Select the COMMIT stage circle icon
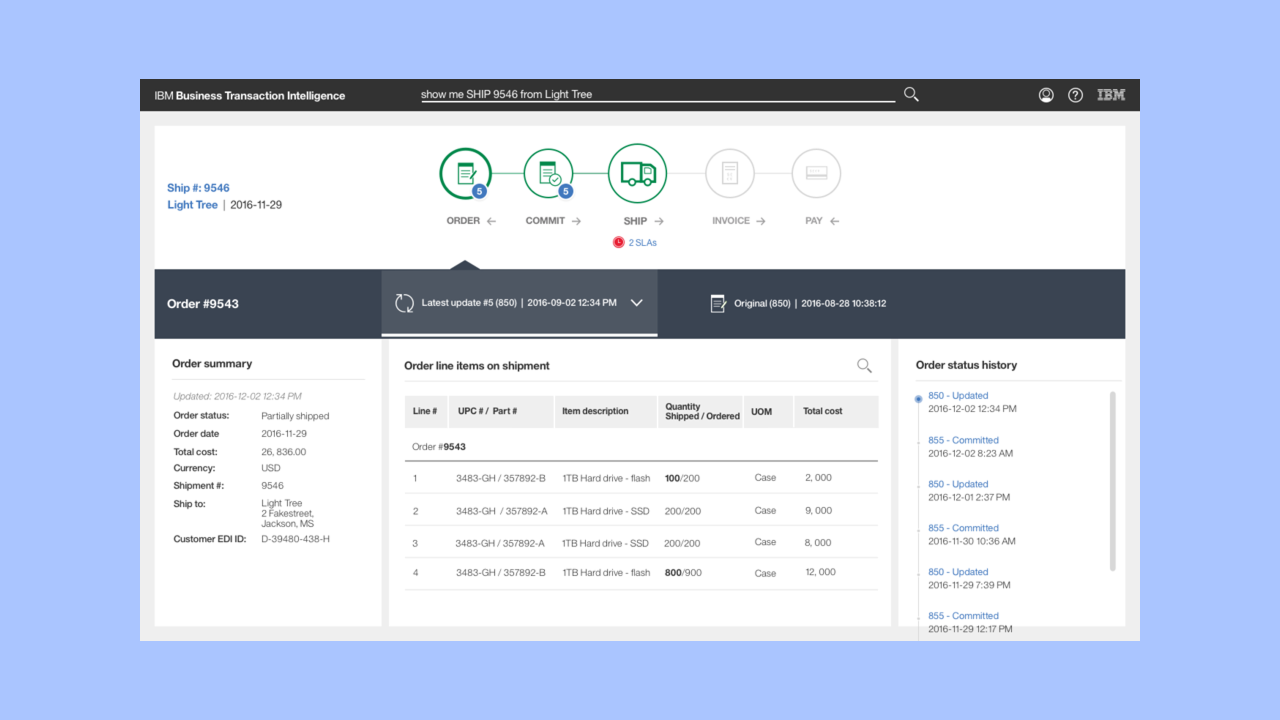The height and width of the screenshot is (720, 1280). [549, 173]
